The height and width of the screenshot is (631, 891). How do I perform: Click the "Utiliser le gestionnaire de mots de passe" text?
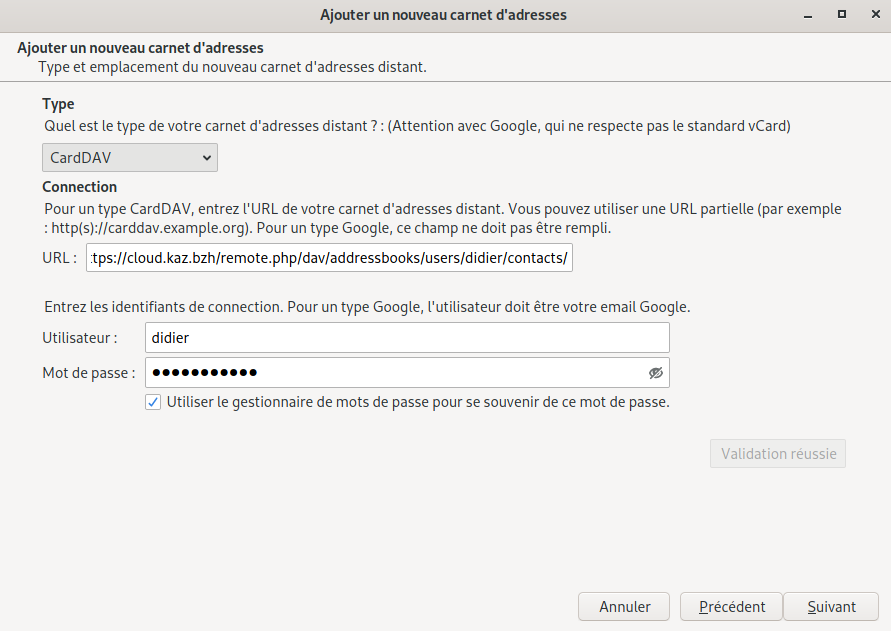[x=418, y=402]
